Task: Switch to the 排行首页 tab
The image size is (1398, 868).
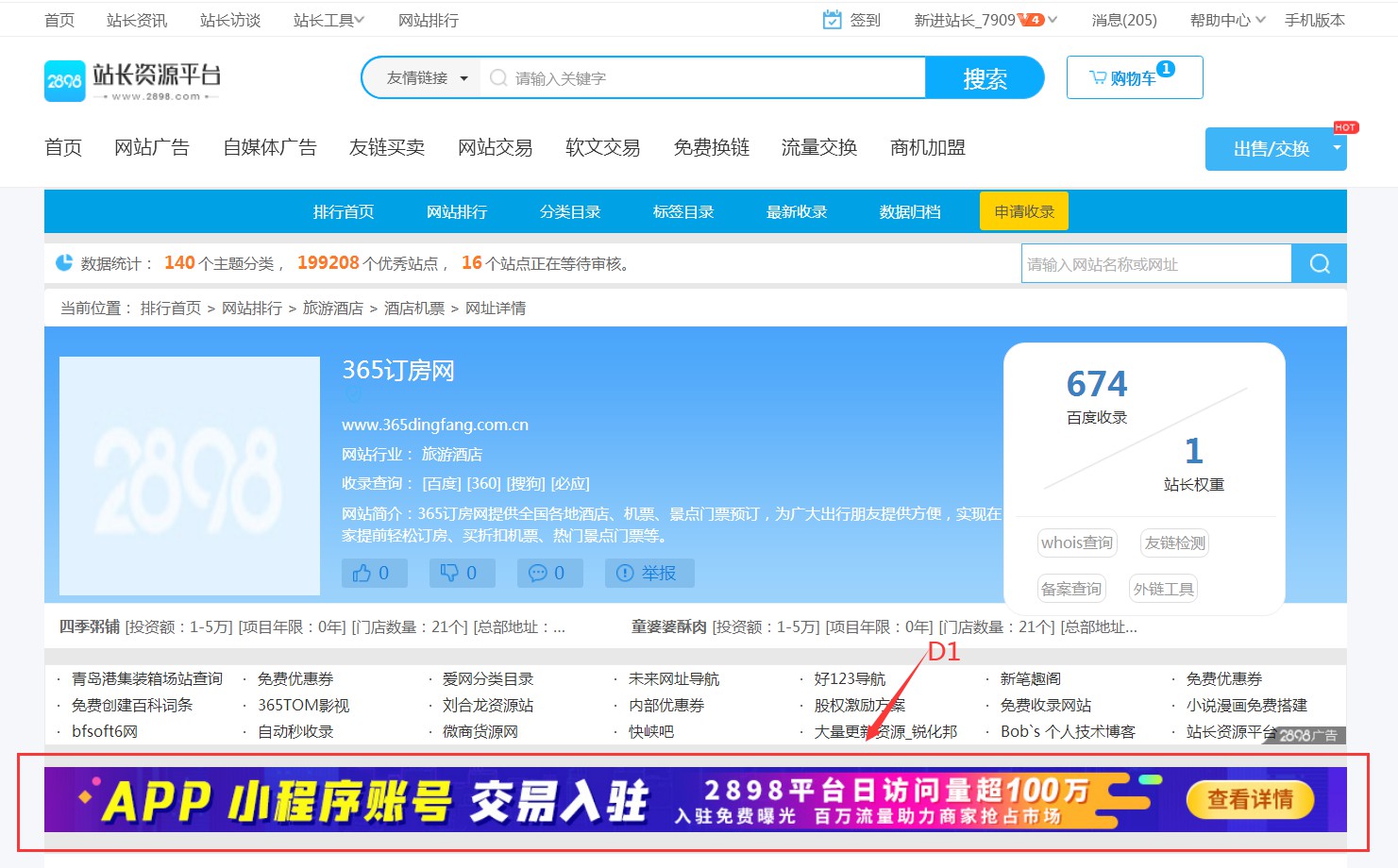Action: click(x=344, y=211)
